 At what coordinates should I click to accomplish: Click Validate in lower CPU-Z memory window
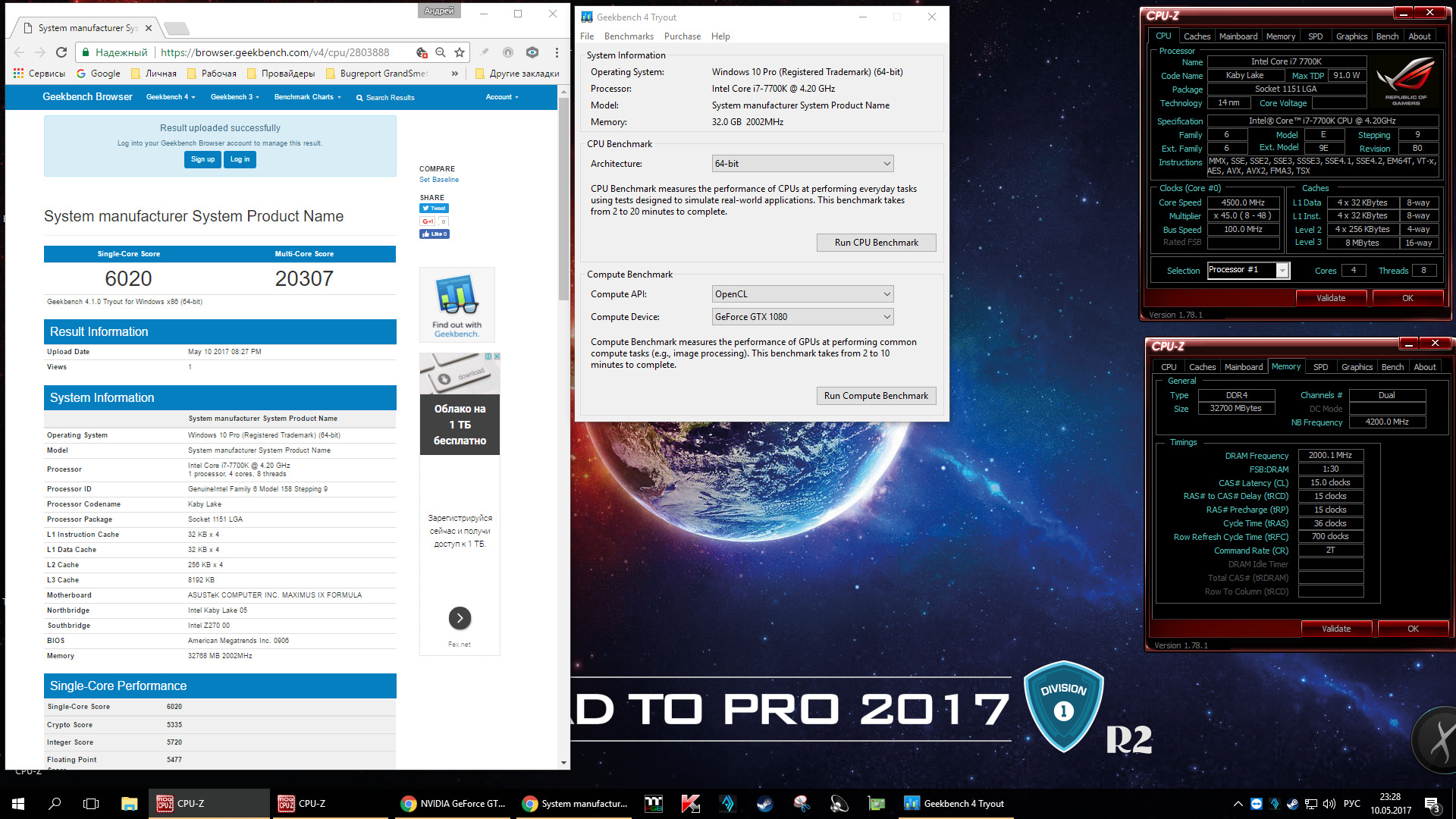click(1336, 629)
